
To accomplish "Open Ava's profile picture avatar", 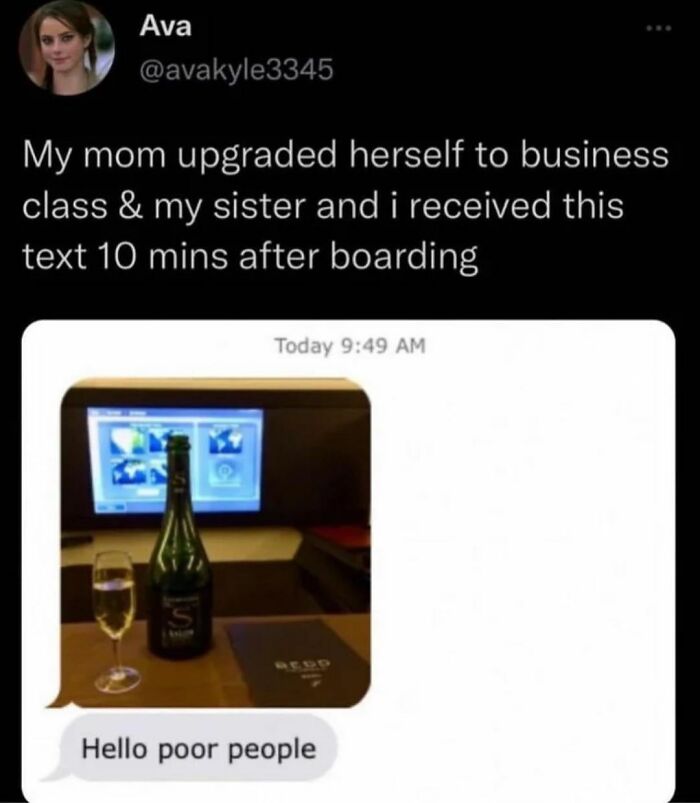I will [66, 48].
